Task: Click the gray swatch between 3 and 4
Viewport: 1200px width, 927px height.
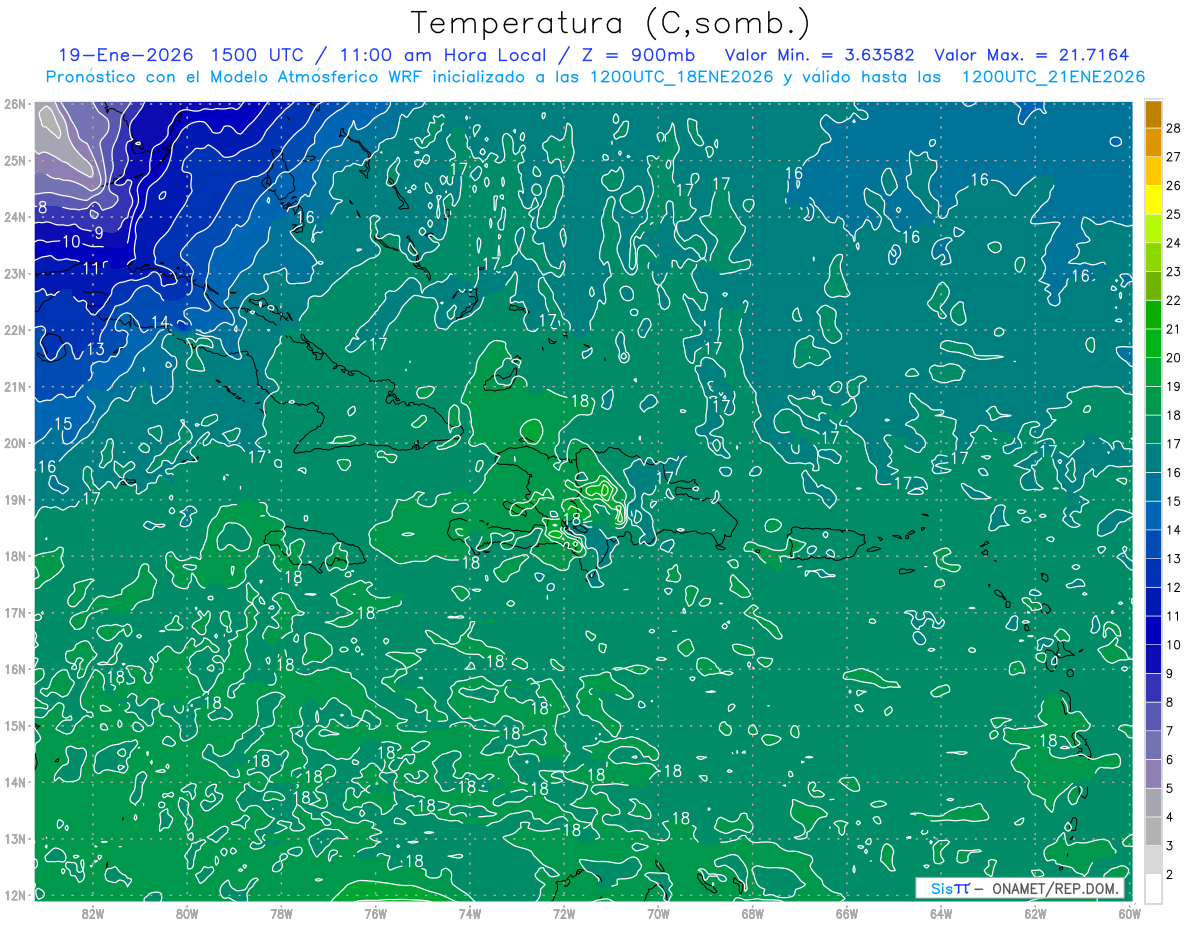Action: pos(1153,831)
